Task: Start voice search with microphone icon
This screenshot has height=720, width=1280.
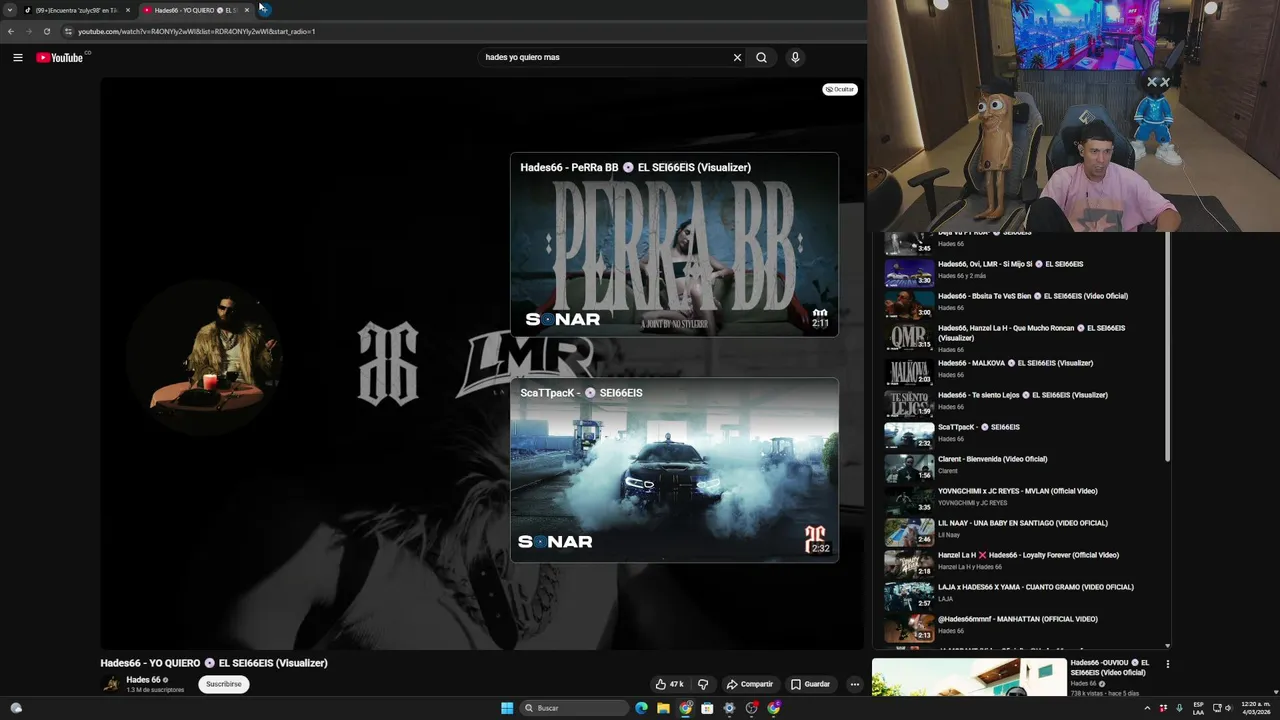Action: click(795, 58)
